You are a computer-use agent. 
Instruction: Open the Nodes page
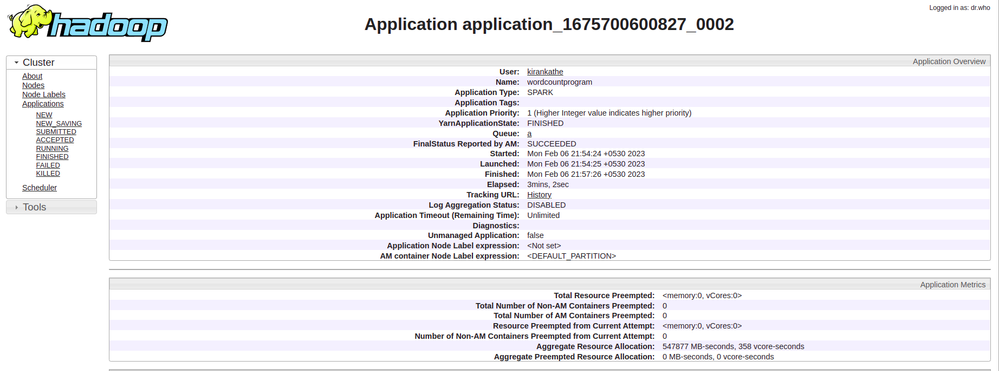[33, 85]
